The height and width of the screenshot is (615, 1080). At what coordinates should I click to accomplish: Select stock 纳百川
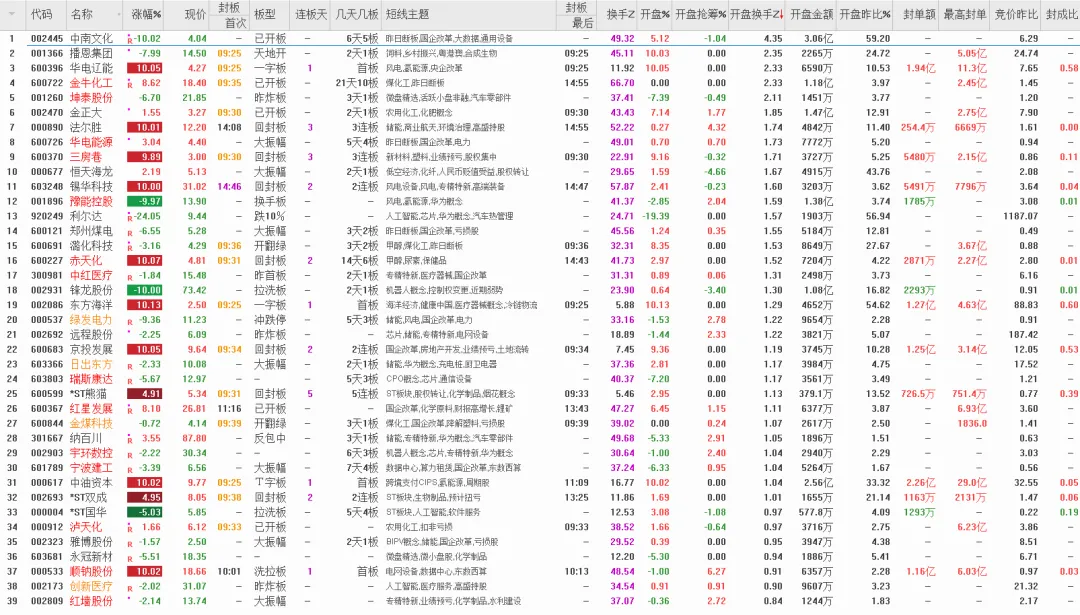tap(85, 438)
